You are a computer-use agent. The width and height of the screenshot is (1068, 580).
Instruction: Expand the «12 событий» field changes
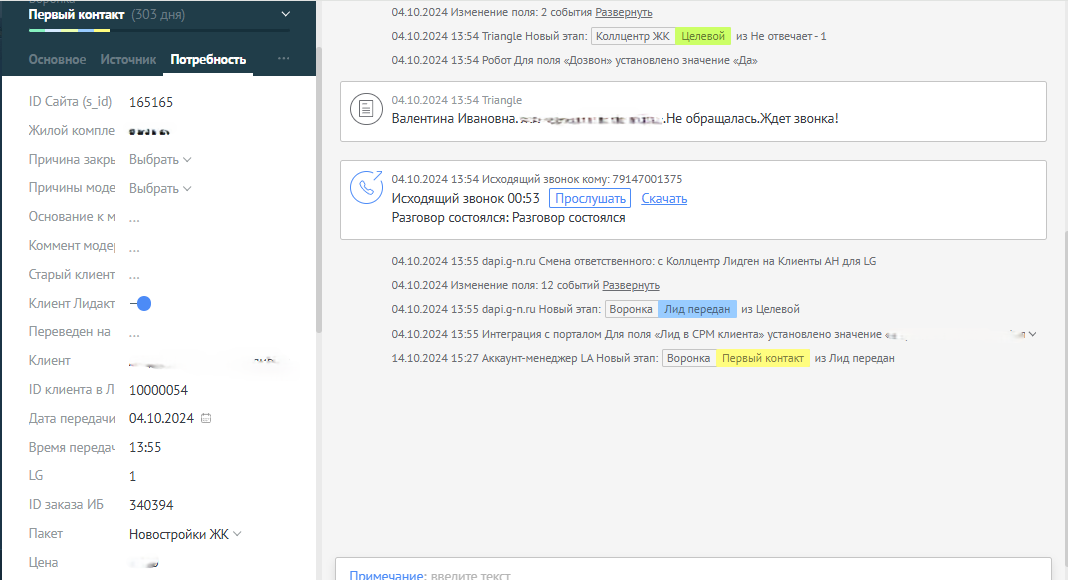[631, 285]
